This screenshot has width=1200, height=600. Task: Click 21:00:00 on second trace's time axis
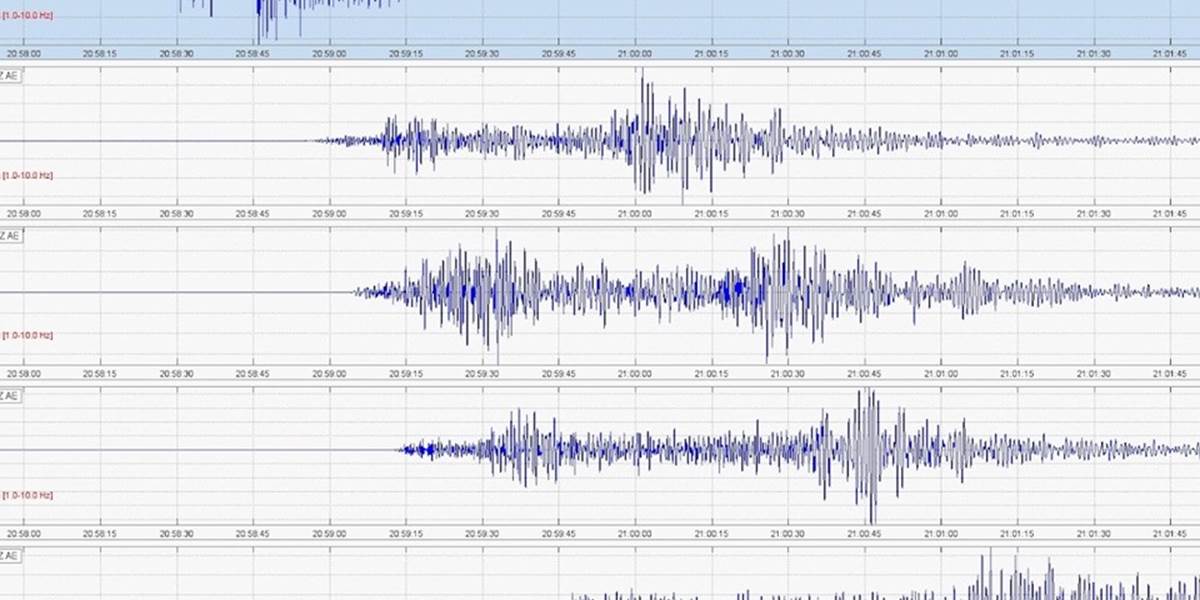(635, 214)
